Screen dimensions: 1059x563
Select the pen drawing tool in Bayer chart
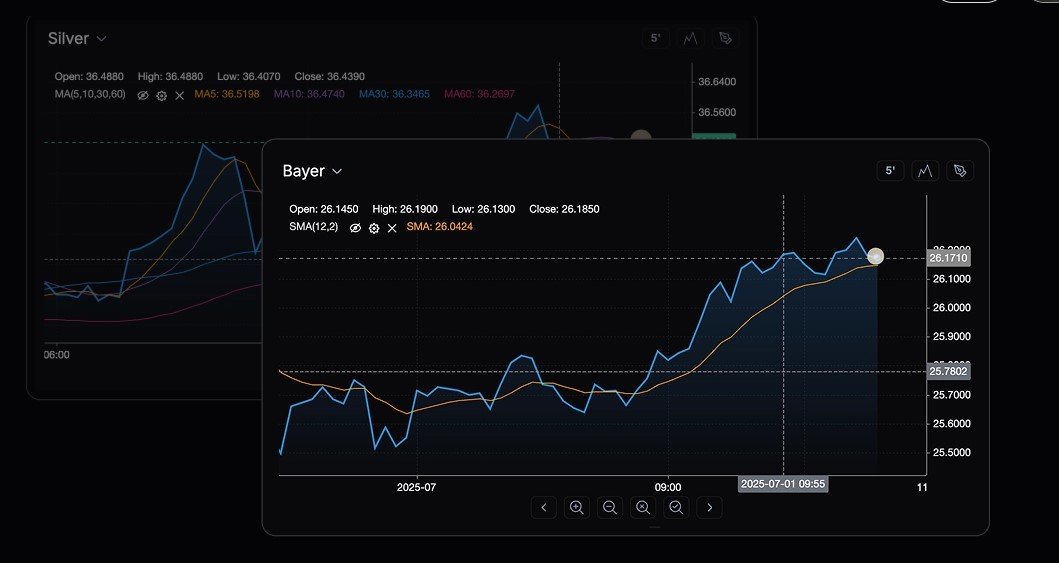point(960,171)
